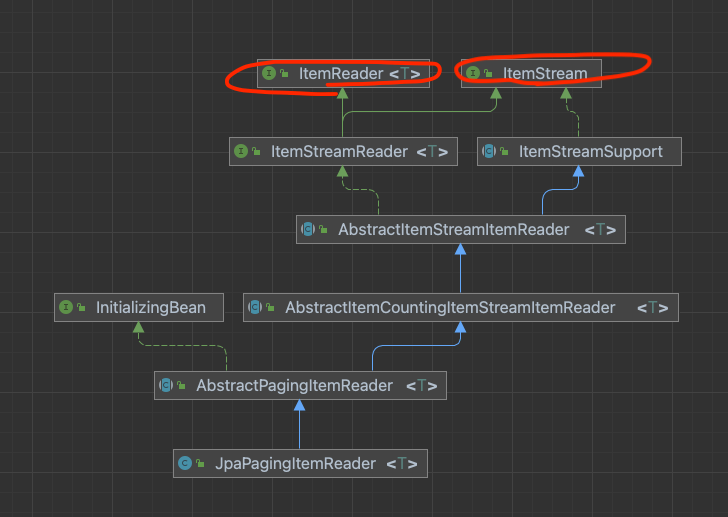This screenshot has height=517, width=728.
Task: Click the class icon on JpaPagingItemReader
Action: click(x=185, y=463)
